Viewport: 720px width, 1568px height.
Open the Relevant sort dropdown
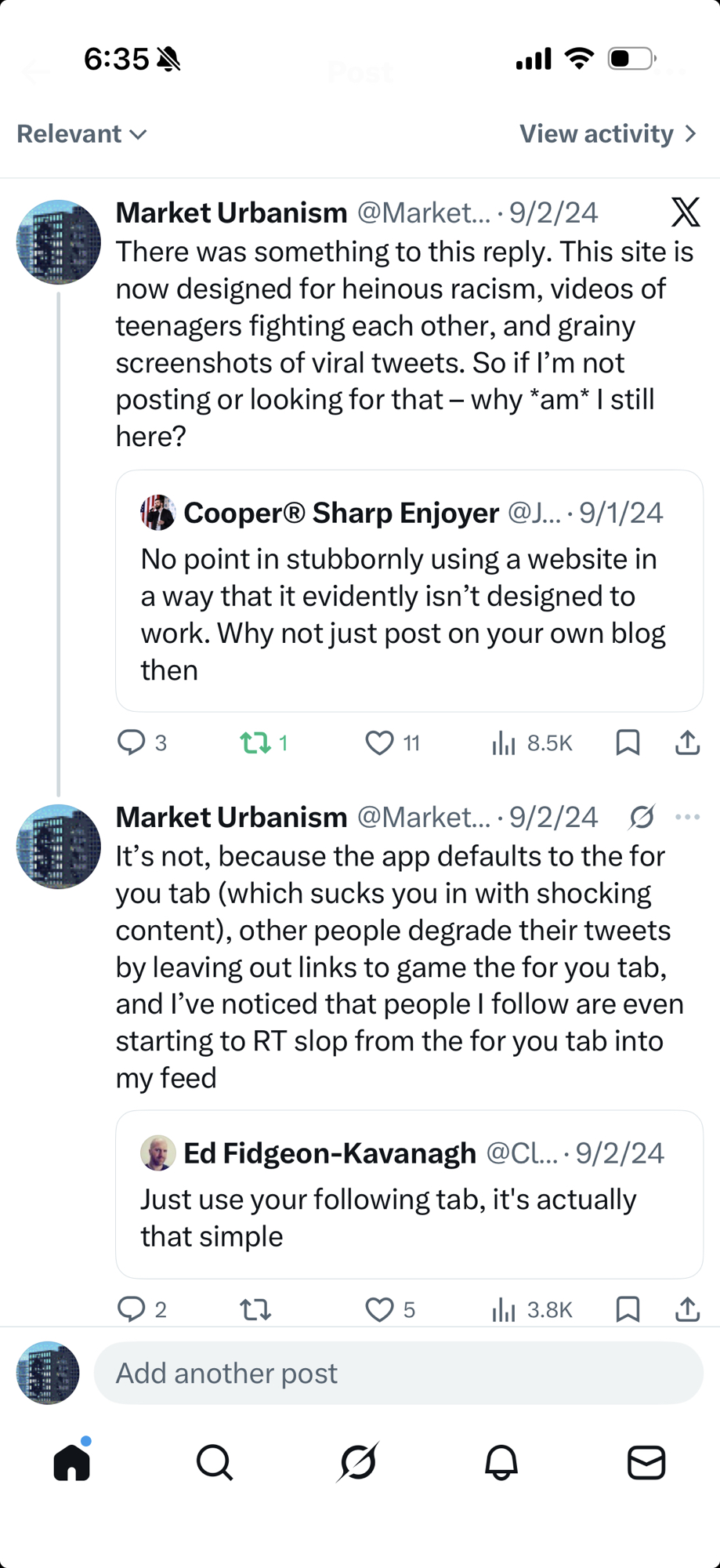(82, 134)
